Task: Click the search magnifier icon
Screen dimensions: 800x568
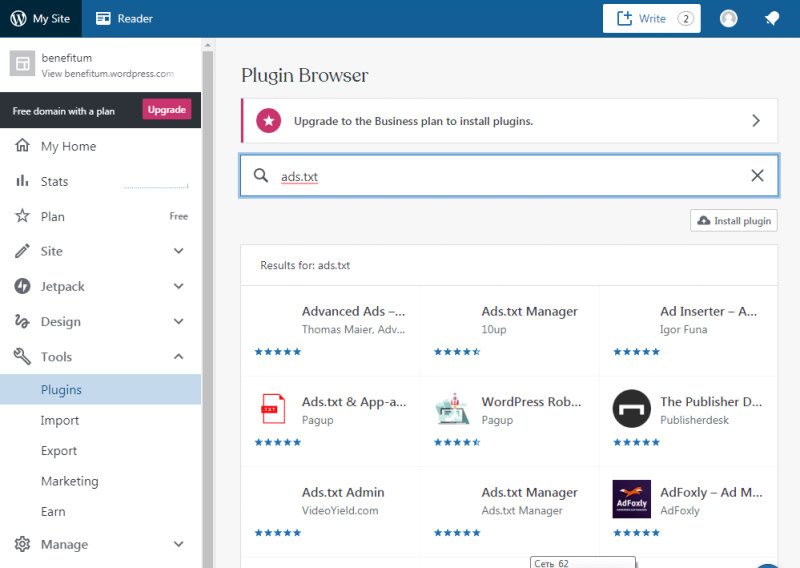Action: (x=261, y=176)
